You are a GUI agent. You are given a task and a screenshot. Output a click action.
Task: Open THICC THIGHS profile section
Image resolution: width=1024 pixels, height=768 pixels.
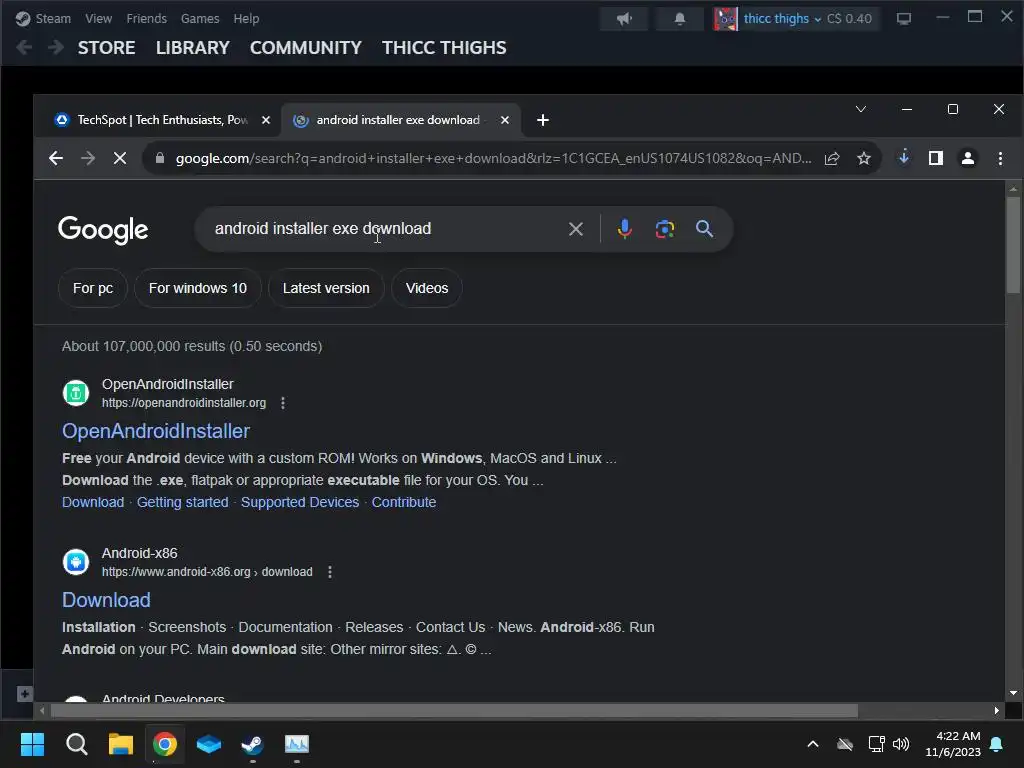(x=444, y=48)
